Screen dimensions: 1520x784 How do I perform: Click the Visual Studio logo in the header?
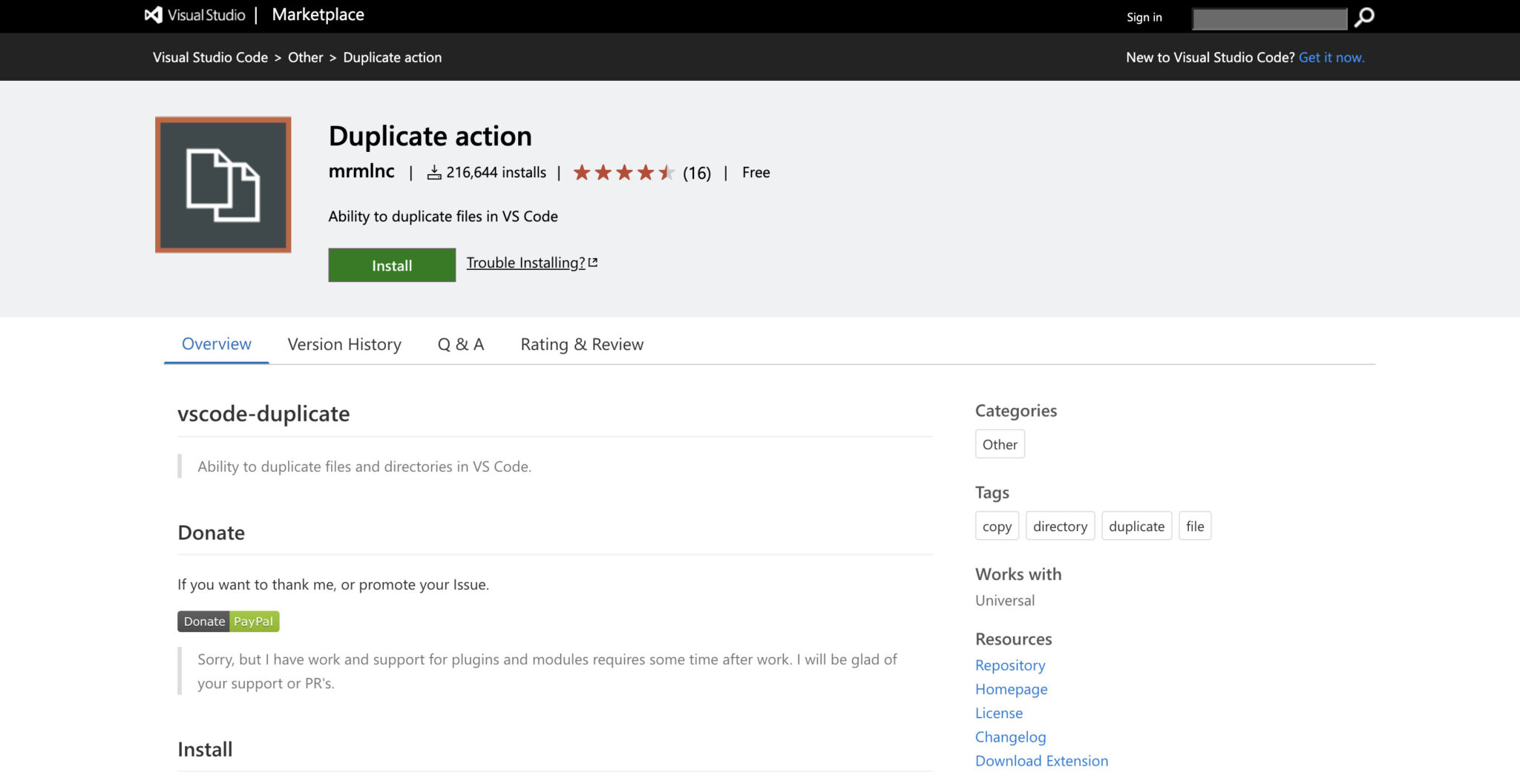point(152,14)
